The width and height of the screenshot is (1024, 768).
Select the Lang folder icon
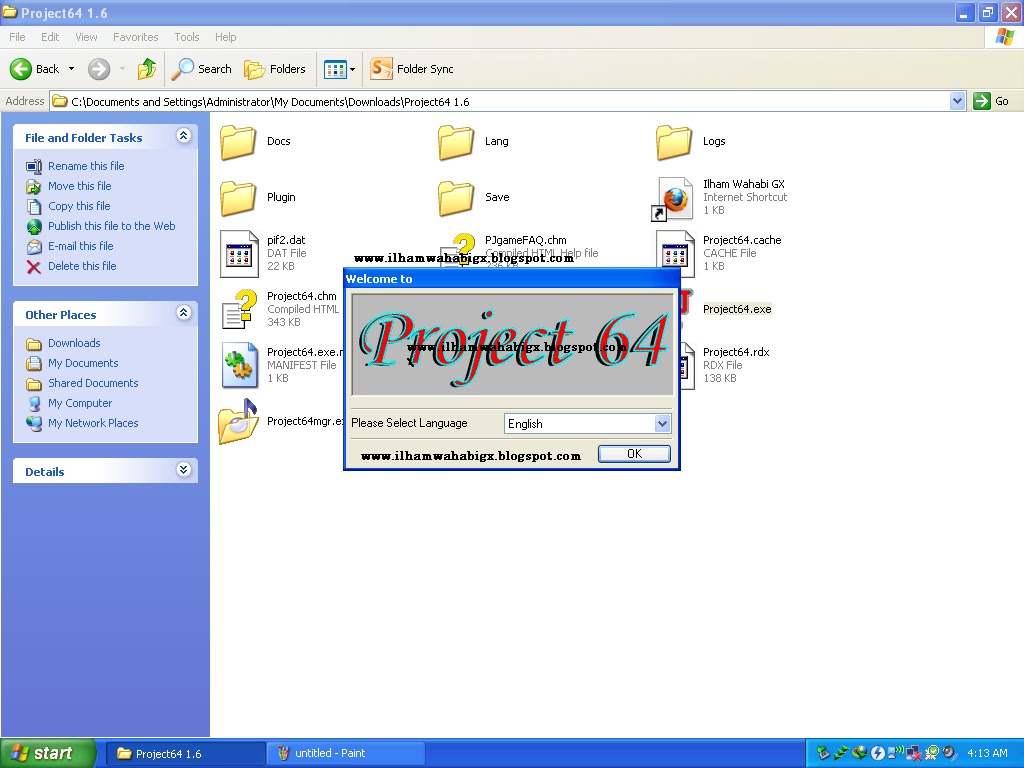pos(456,142)
